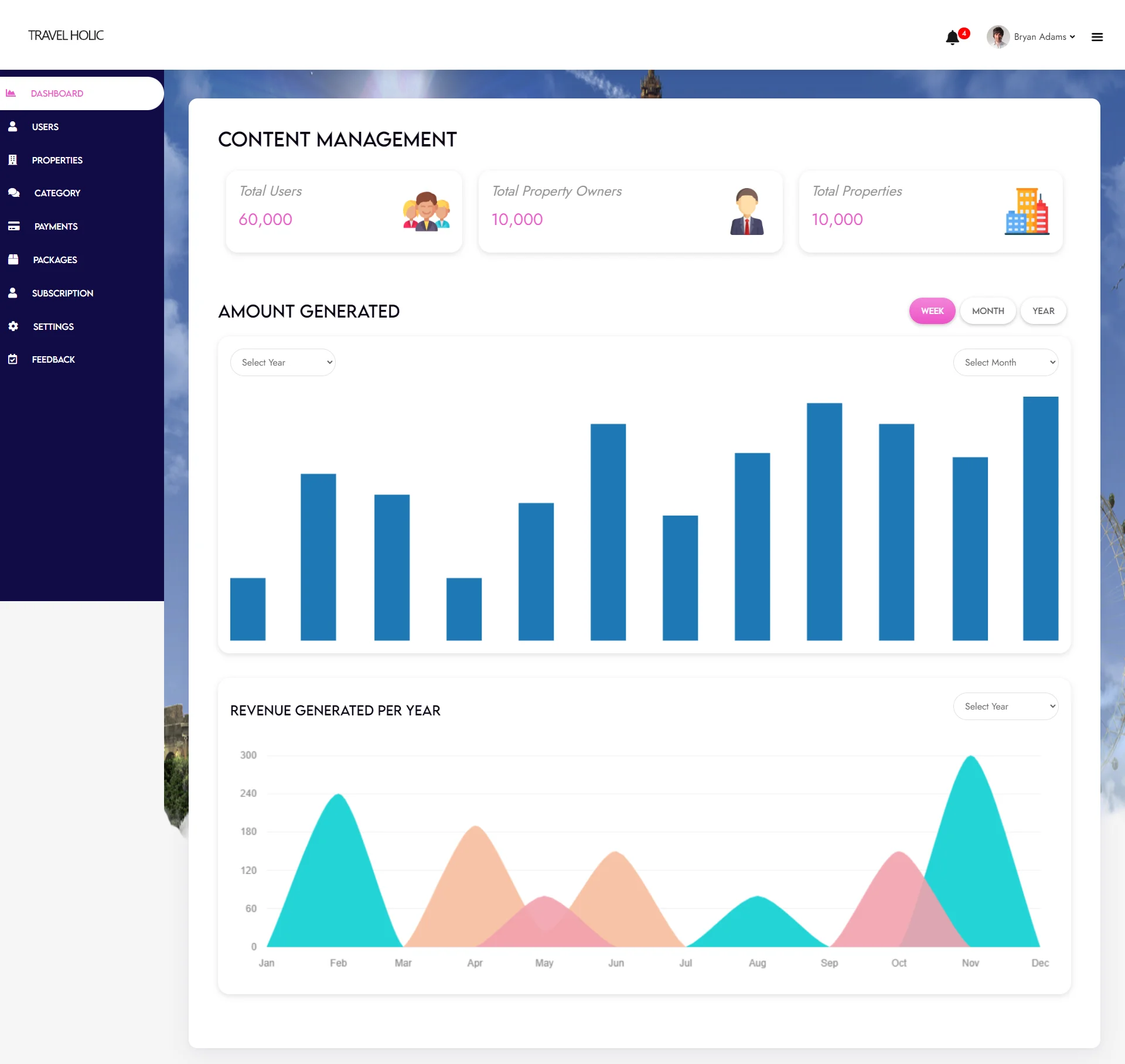Open Select Year dropdown for revenue chart

(1005, 707)
